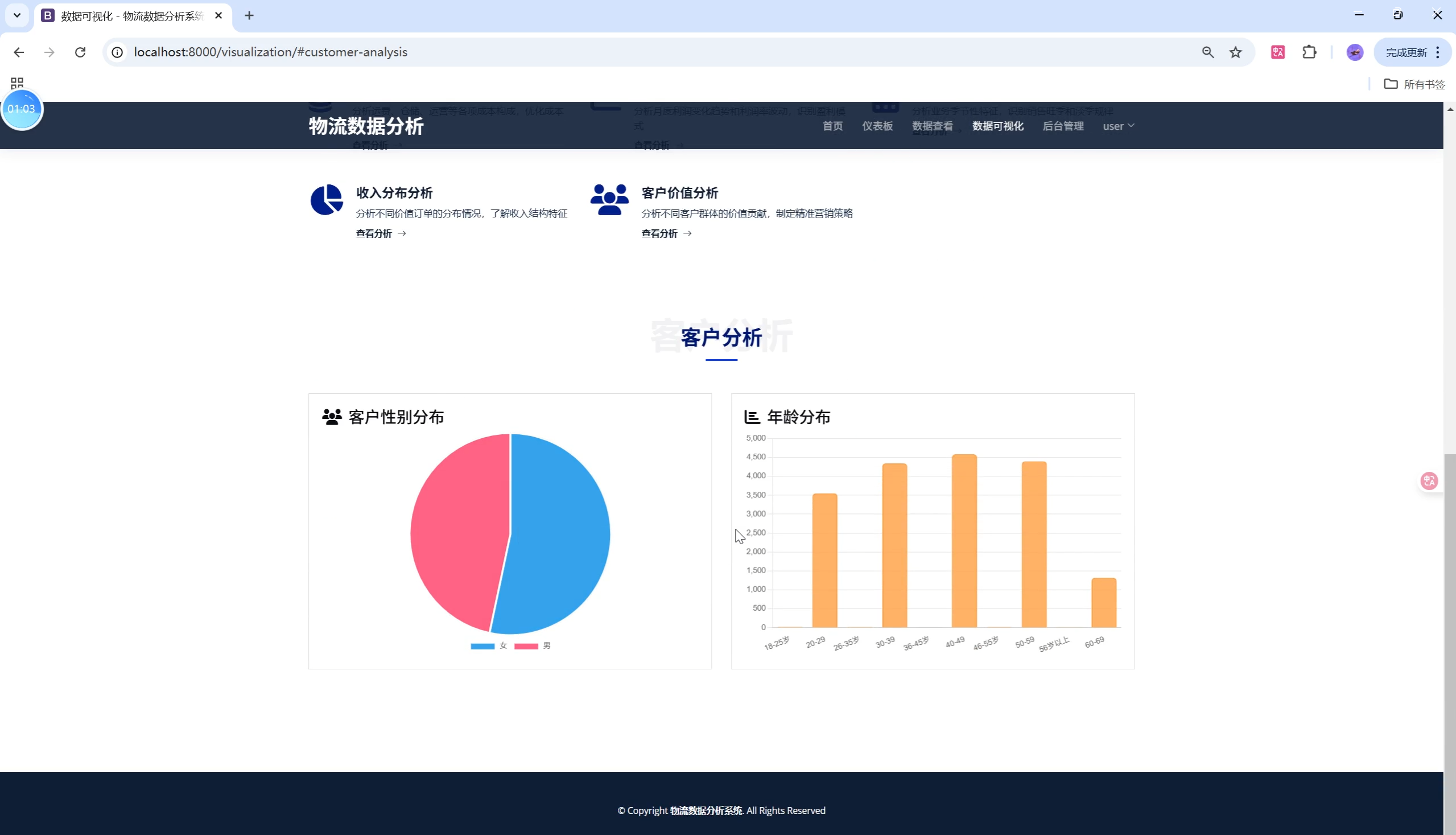Screen dimensions: 1456x835
Task: Bookmark this page with the star icon
Action: [1235, 52]
